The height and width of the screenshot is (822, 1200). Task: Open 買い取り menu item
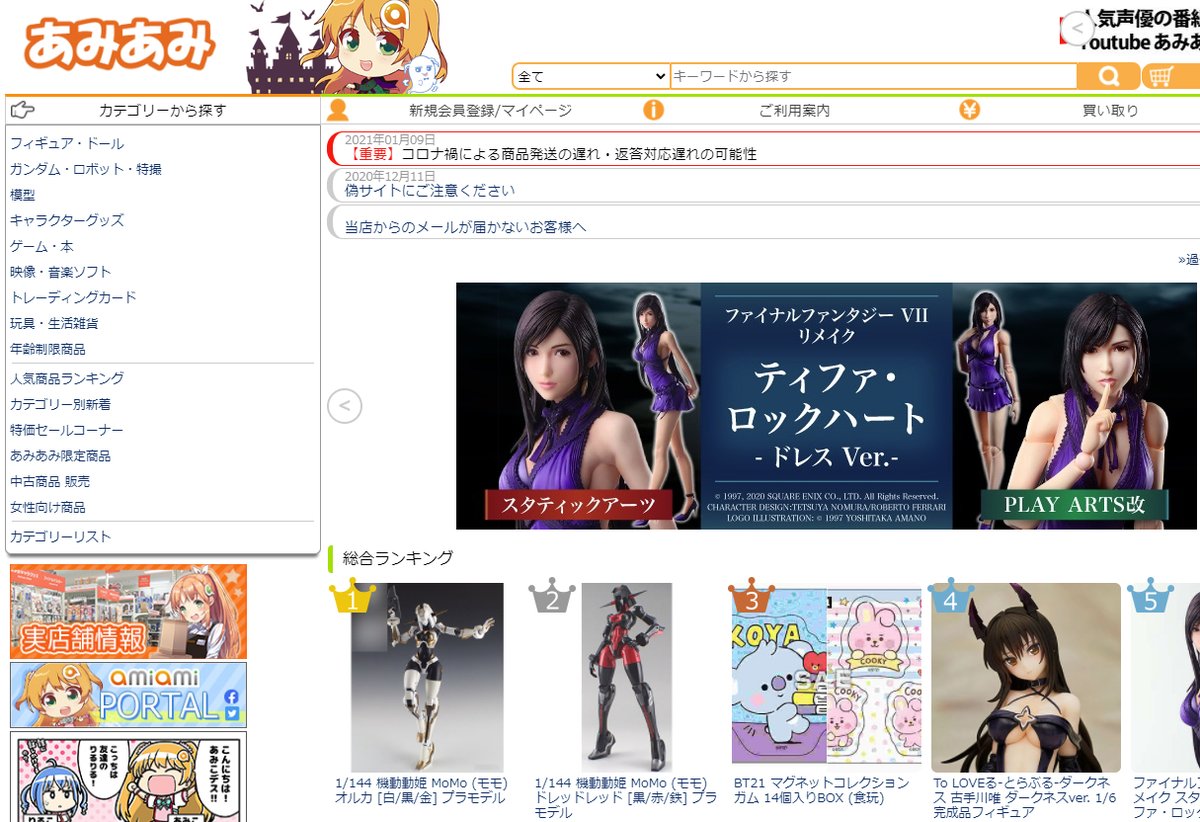[1110, 111]
